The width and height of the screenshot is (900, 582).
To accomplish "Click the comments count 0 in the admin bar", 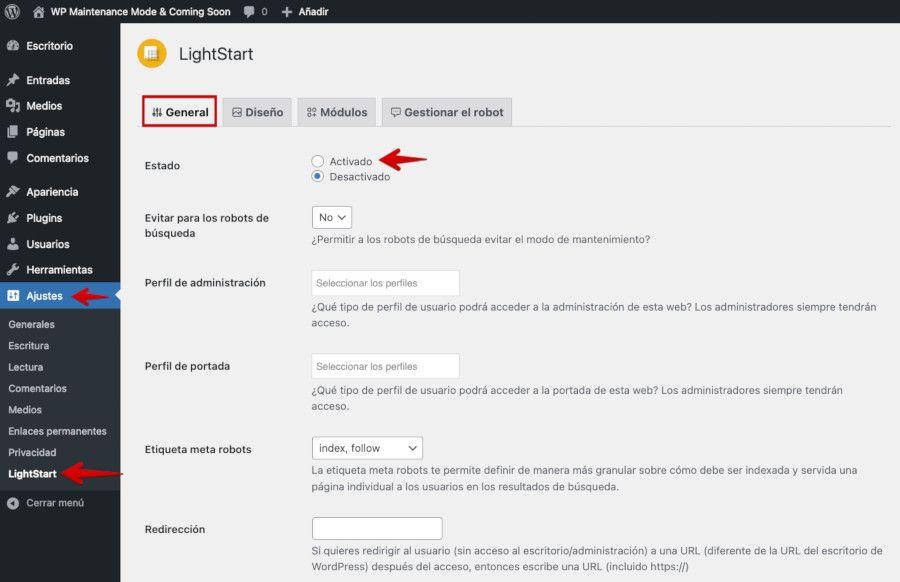I will pyautogui.click(x=264, y=11).
